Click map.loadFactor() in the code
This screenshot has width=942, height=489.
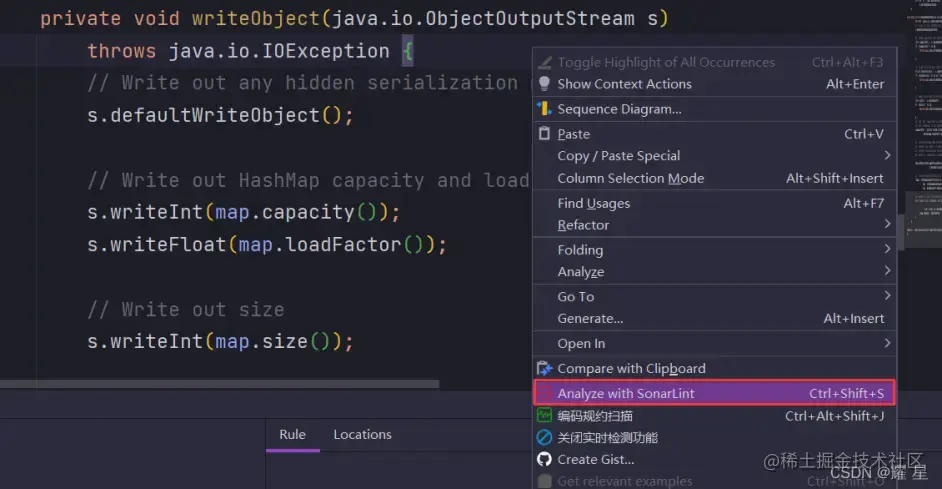[331, 245]
